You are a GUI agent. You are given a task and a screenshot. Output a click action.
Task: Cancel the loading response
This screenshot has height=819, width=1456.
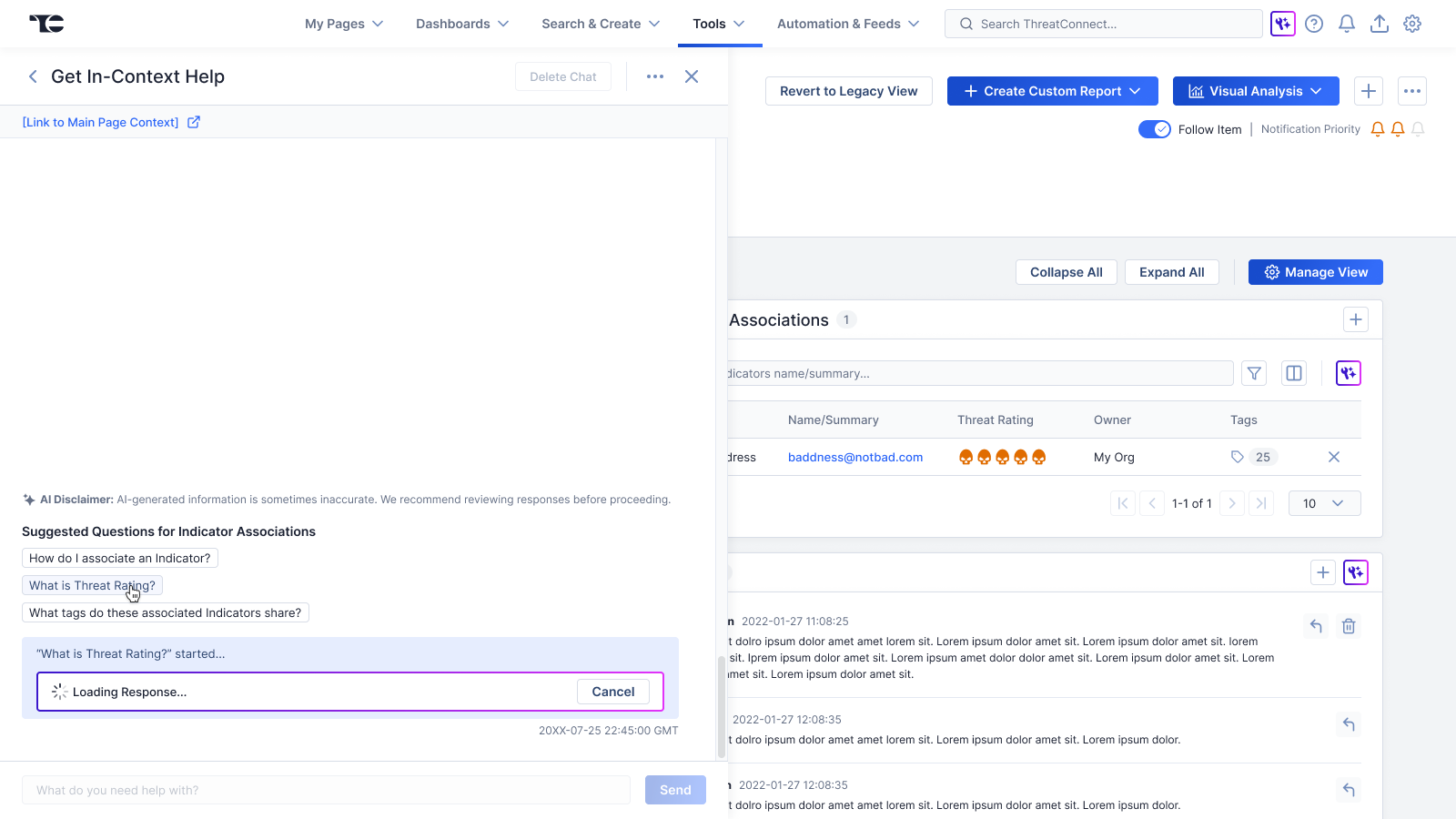pyautogui.click(x=612, y=692)
